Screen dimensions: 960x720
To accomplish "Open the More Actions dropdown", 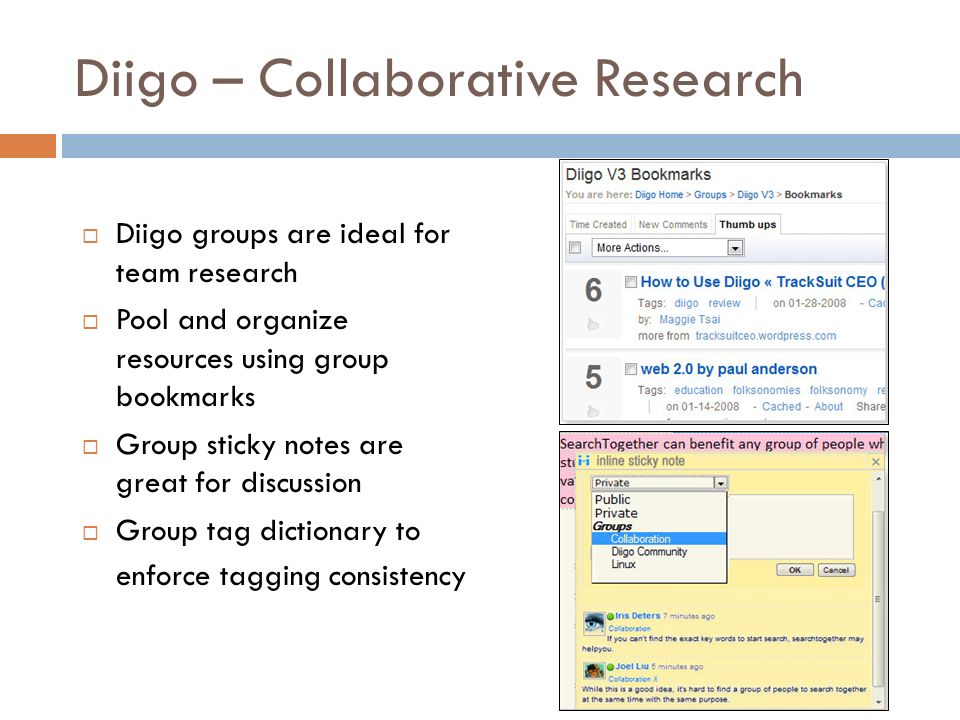I will (667, 247).
